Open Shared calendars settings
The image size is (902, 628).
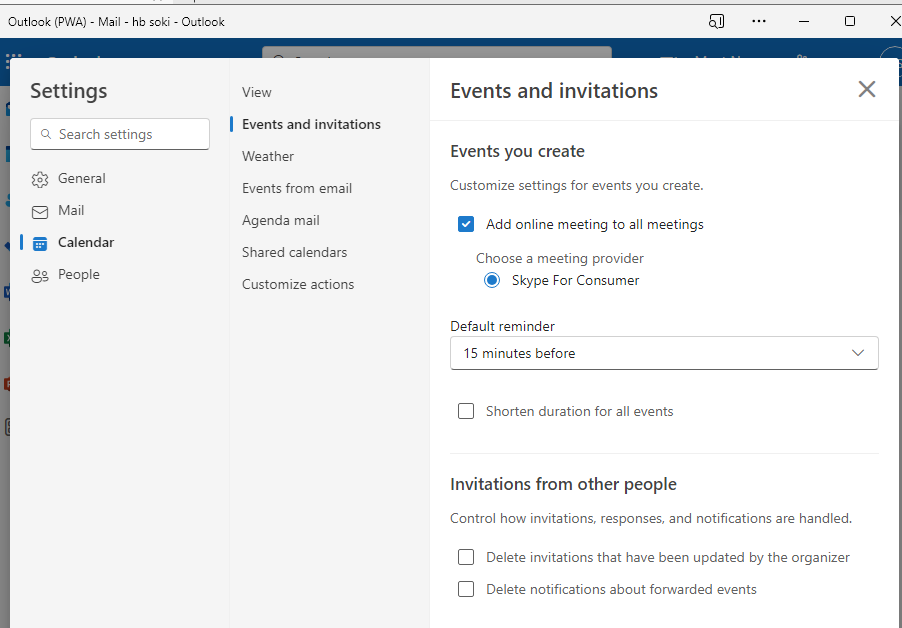coord(294,252)
